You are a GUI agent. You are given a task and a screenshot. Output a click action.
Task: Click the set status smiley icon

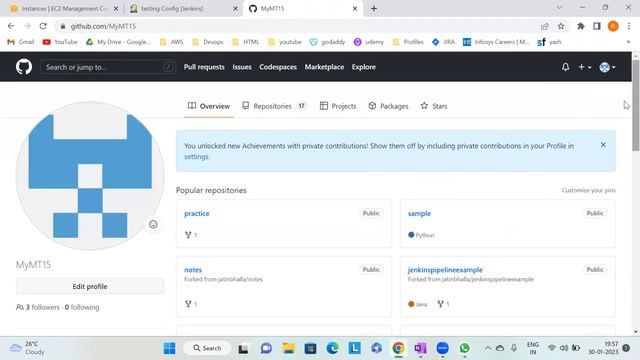coord(153,224)
